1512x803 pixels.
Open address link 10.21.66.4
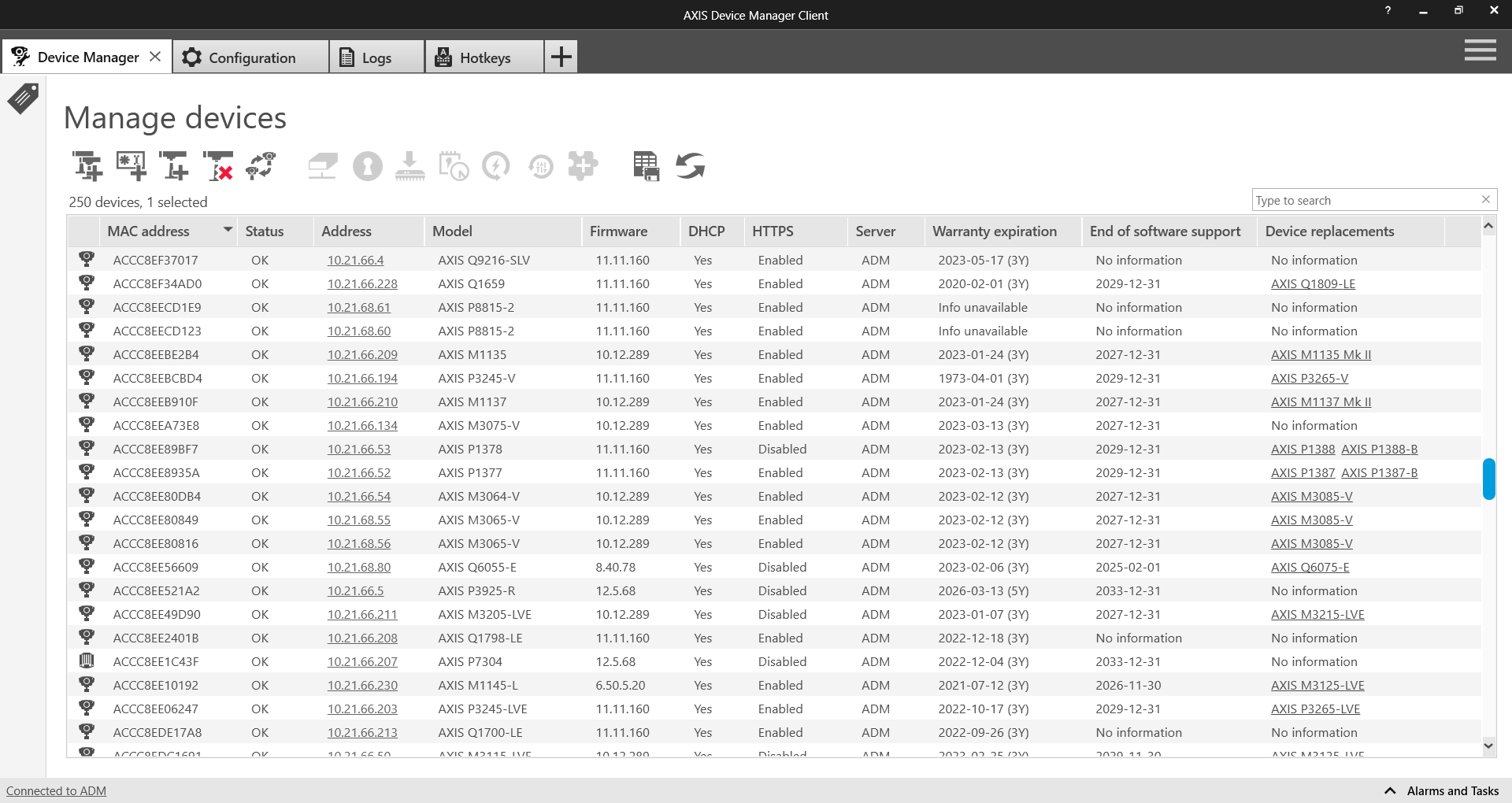pos(355,260)
